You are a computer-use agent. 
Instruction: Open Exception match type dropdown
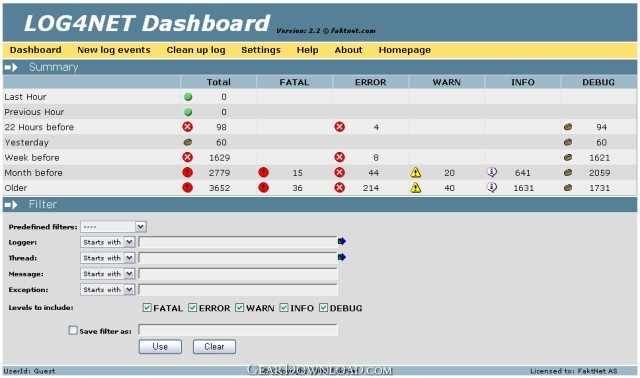pyautogui.click(x=108, y=289)
